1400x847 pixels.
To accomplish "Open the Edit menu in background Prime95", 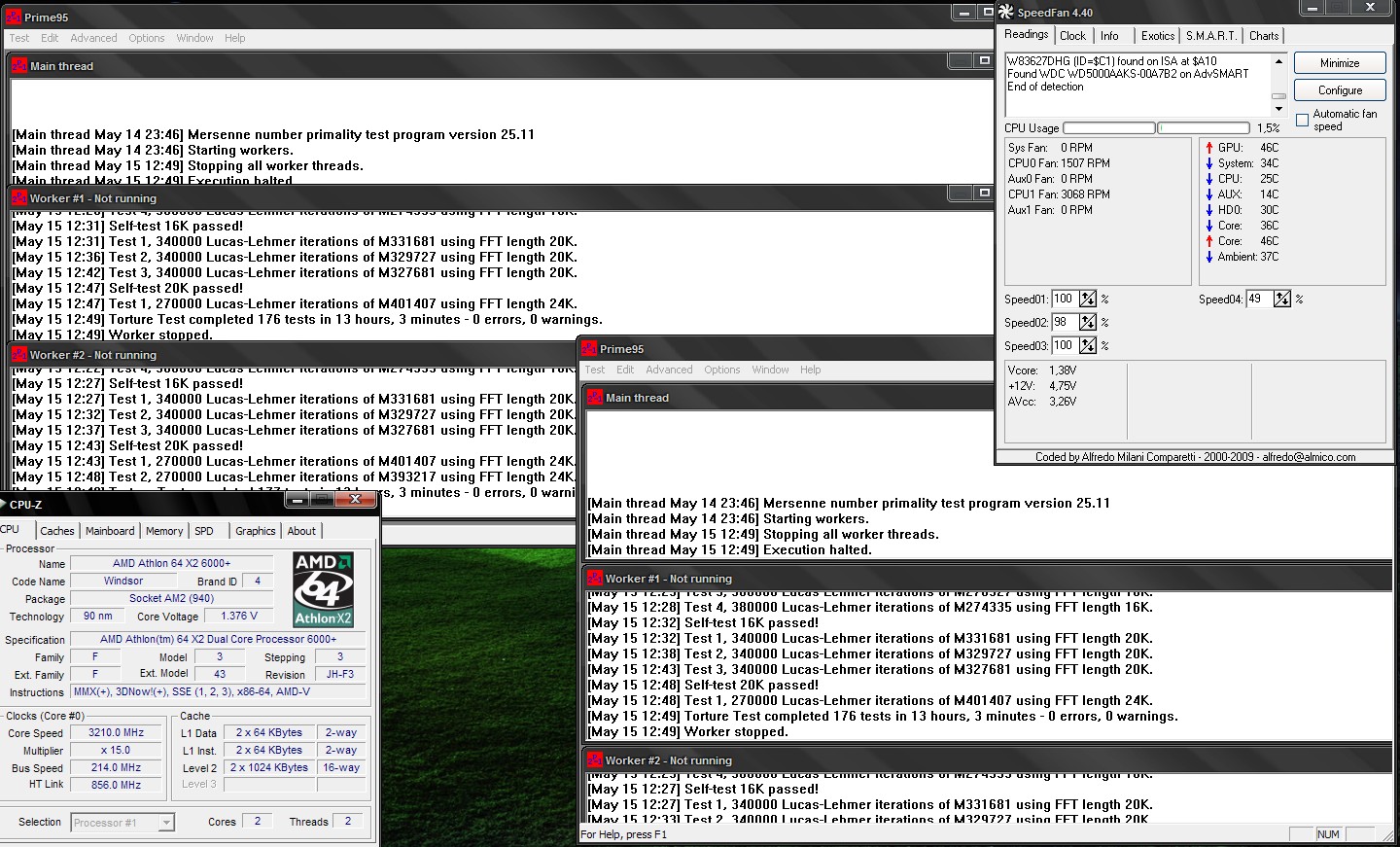I will (50, 38).
